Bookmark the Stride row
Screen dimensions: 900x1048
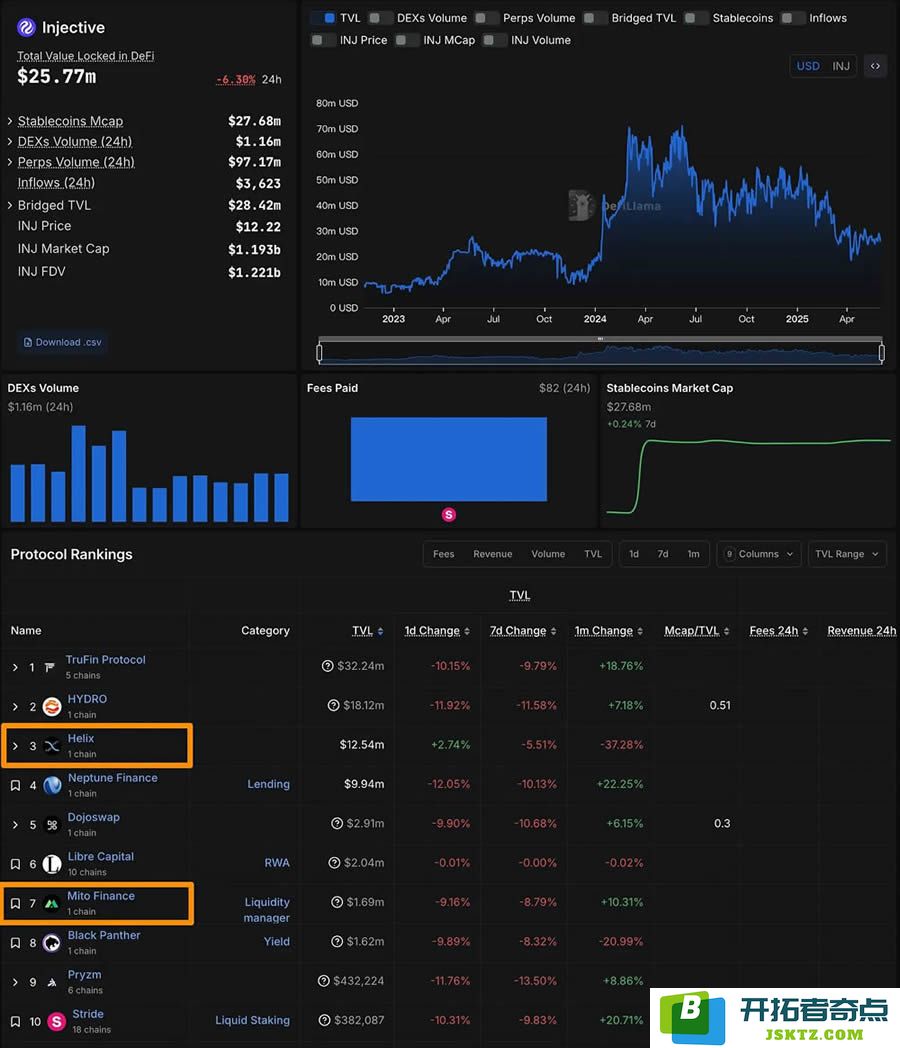point(15,1021)
